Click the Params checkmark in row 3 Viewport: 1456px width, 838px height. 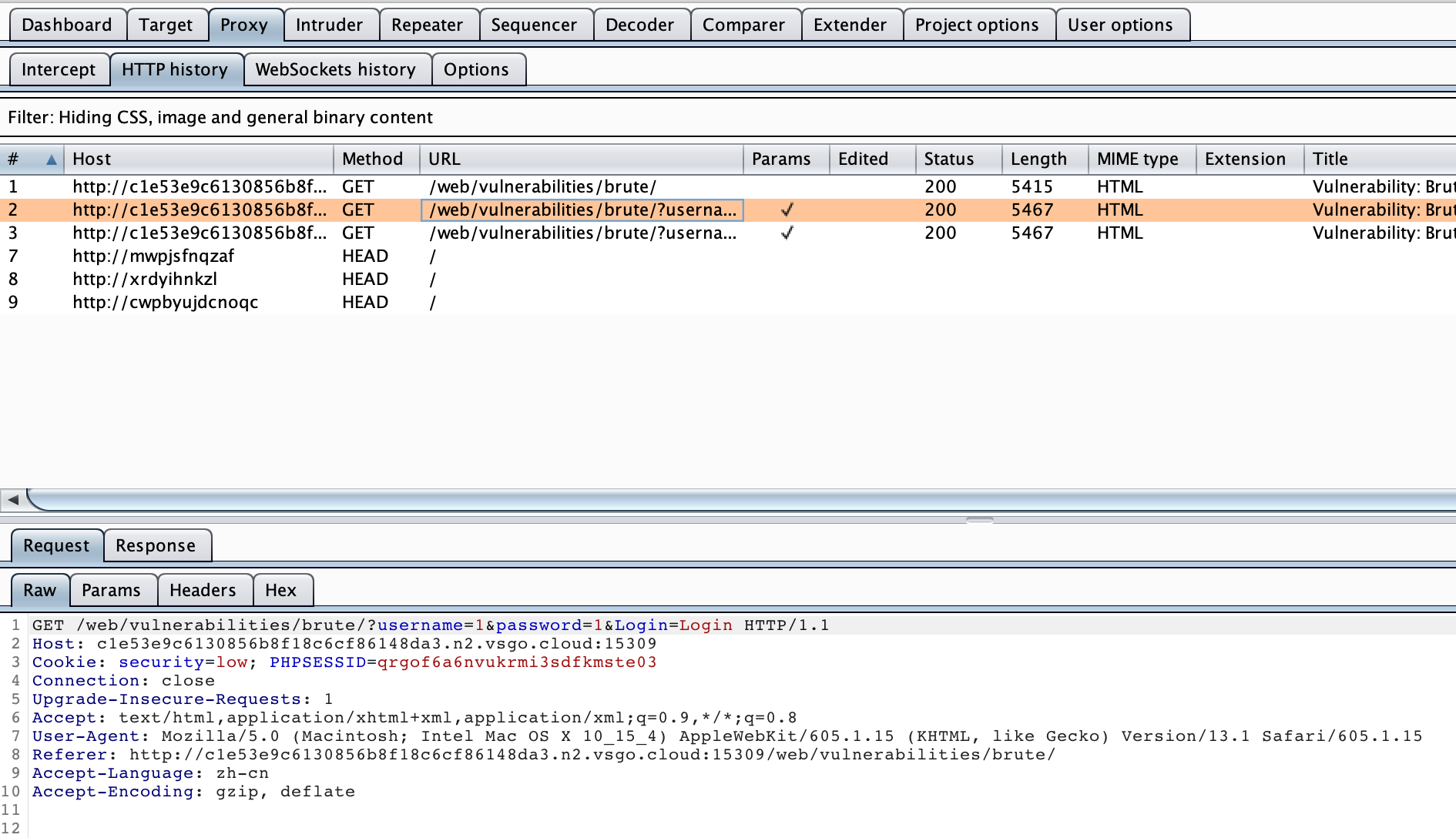click(x=787, y=233)
